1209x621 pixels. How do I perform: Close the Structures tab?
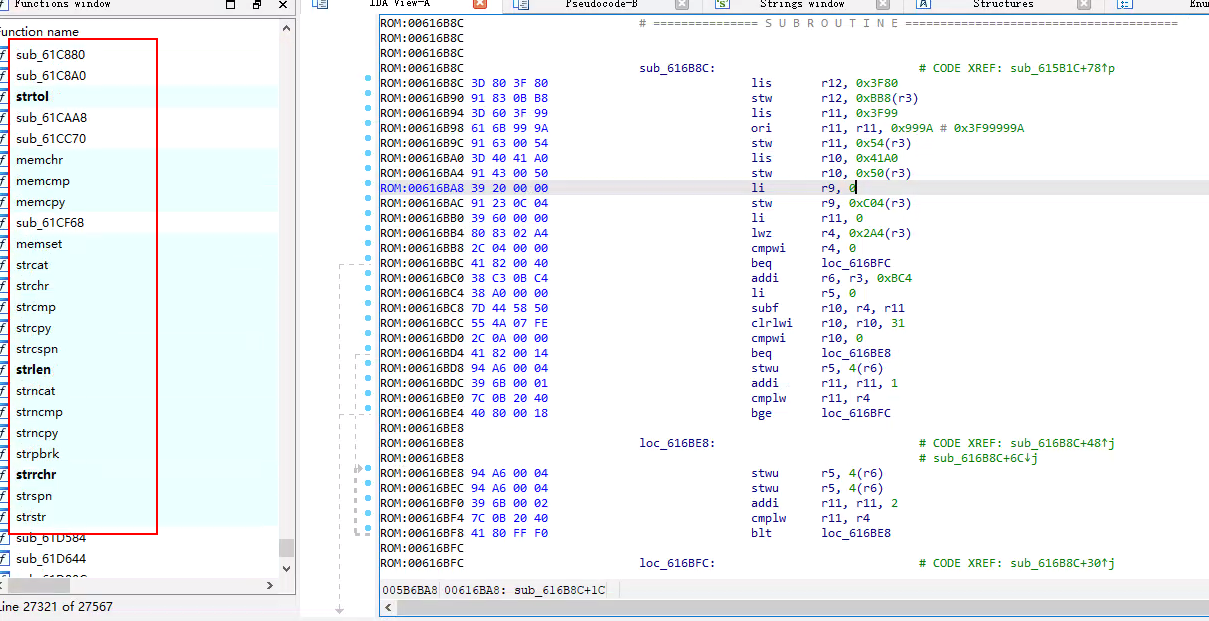click(x=1085, y=4)
